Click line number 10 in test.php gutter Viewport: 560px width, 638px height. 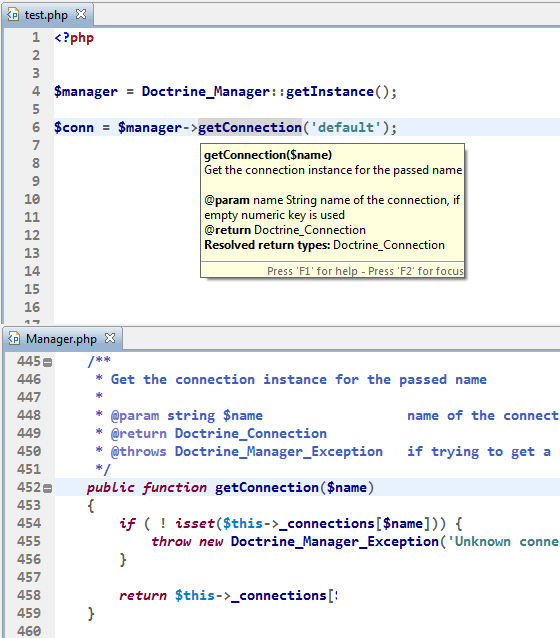32,199
